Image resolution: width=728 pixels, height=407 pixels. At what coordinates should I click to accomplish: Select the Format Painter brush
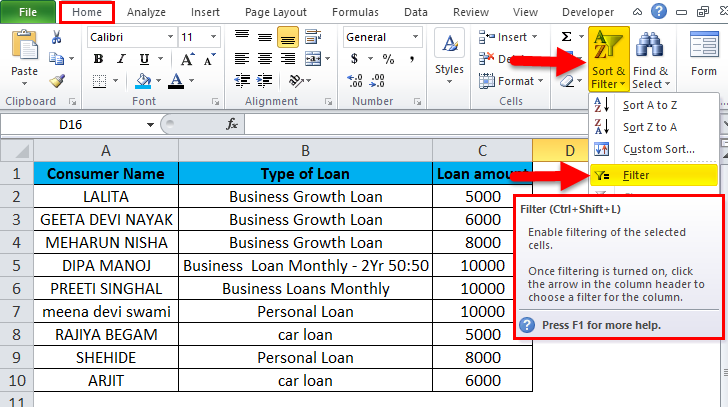(57, 81)
